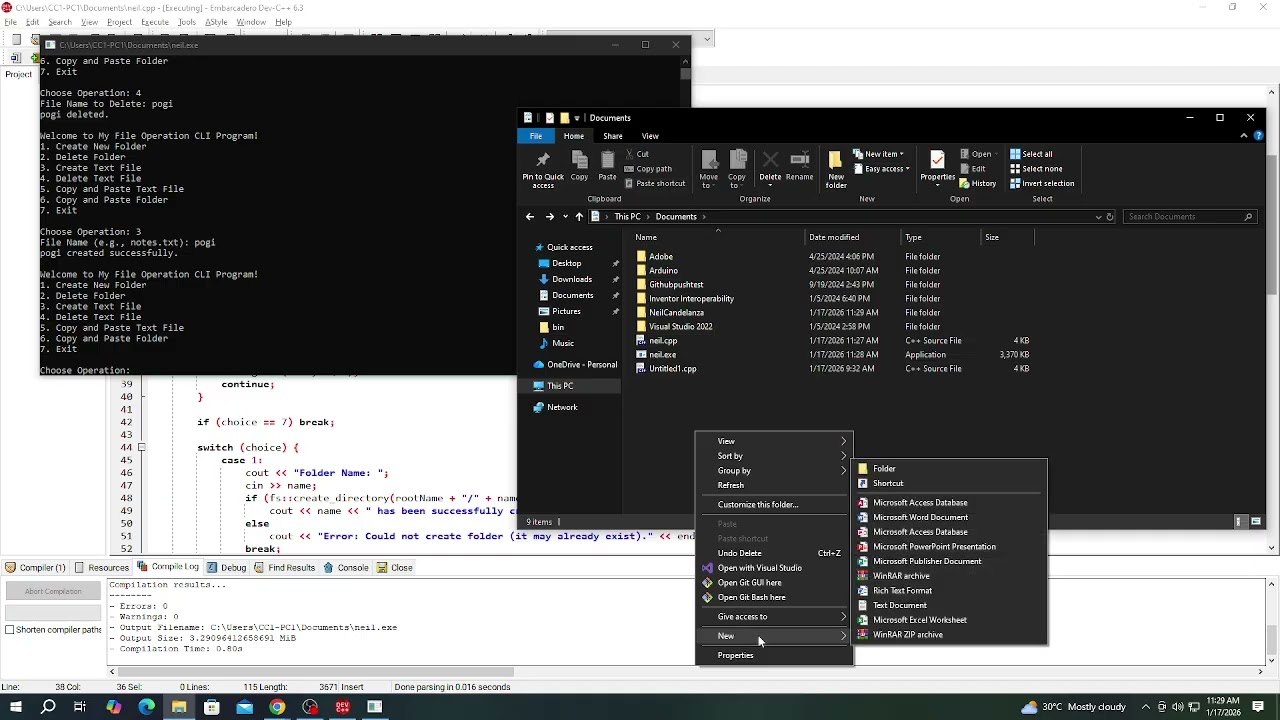This screenshot has height=720, width=1280.
Task: Switch Explorer to details view toggle
Action: tap(1239, 522)
